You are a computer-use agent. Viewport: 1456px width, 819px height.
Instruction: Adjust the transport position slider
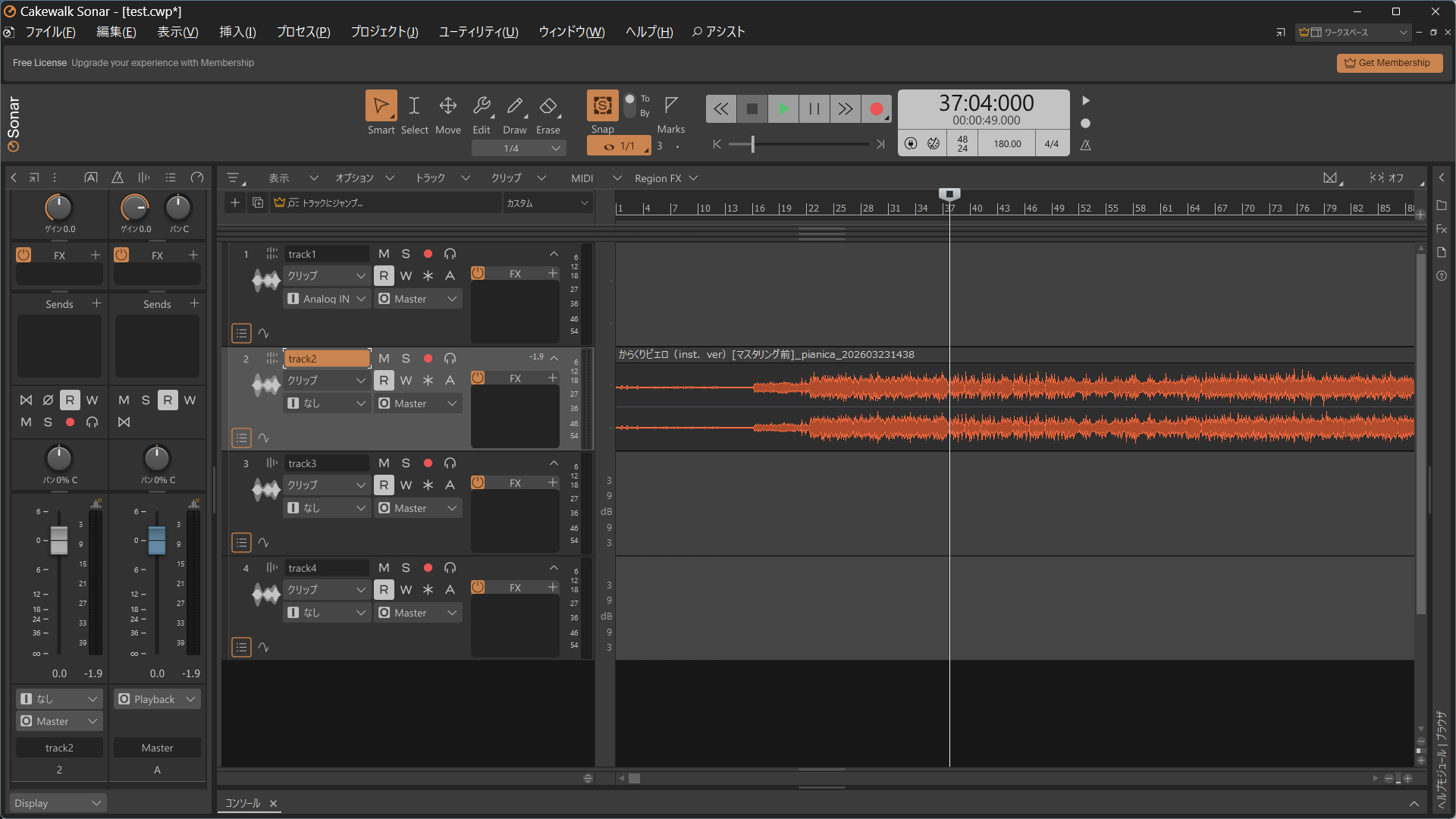[752, 144]
